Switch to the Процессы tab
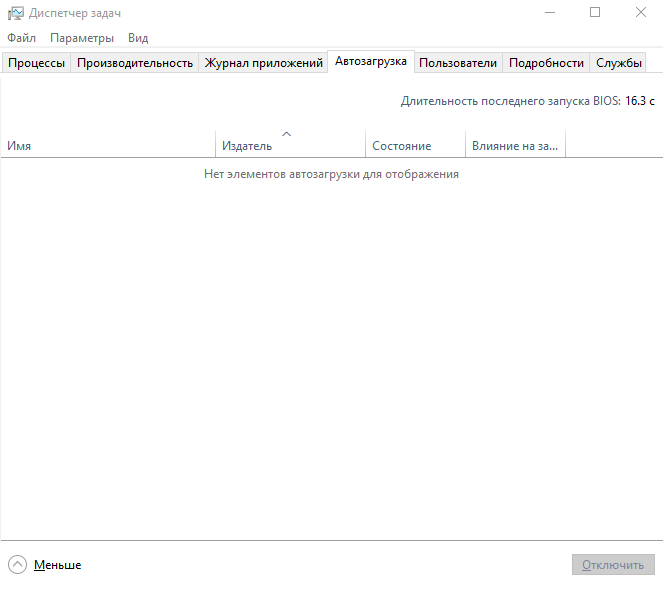The height and width of the screenshot is (589, 663). [x=36, y=63]
